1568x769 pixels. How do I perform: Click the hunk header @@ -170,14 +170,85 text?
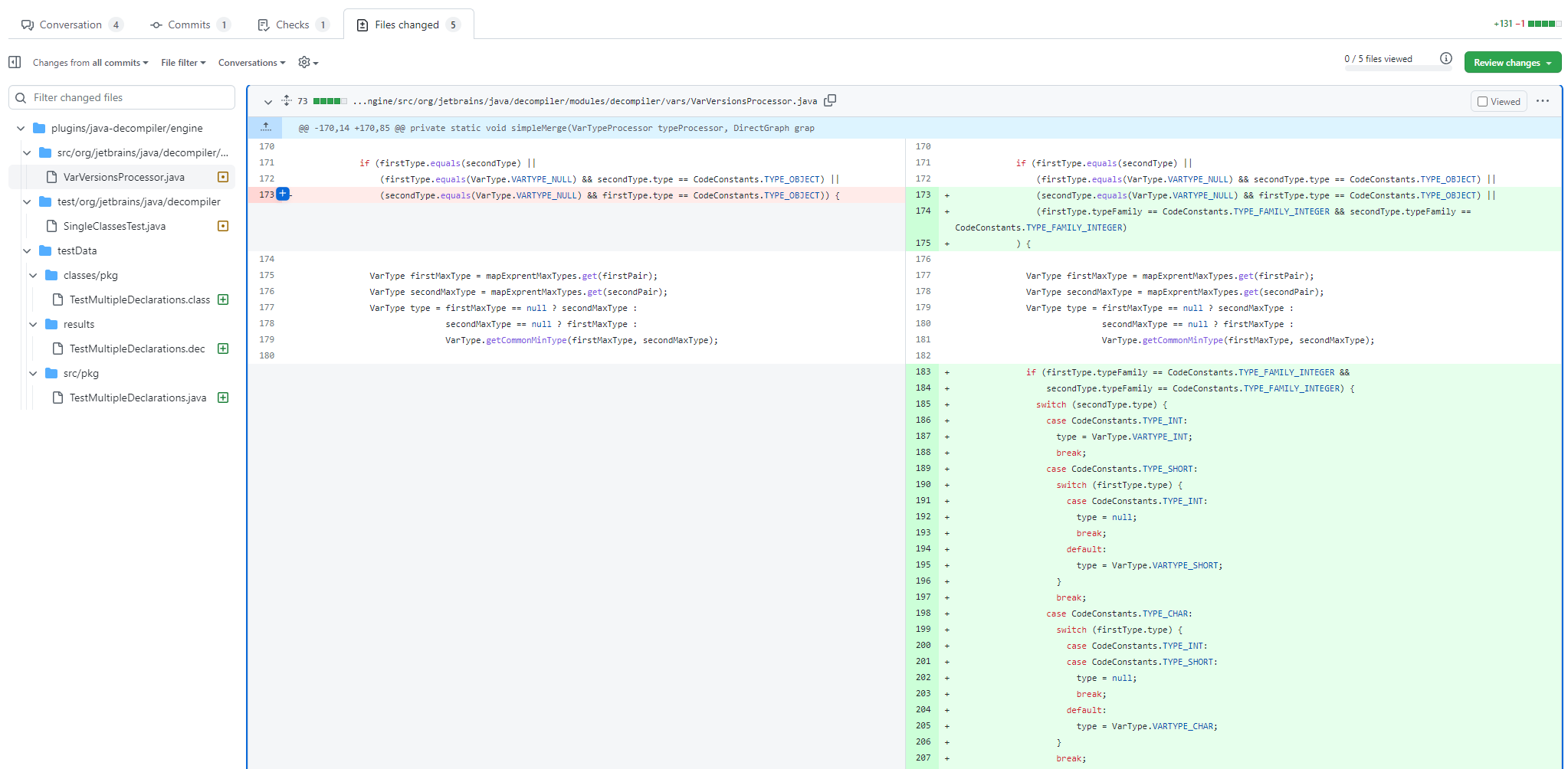point(556,128)
